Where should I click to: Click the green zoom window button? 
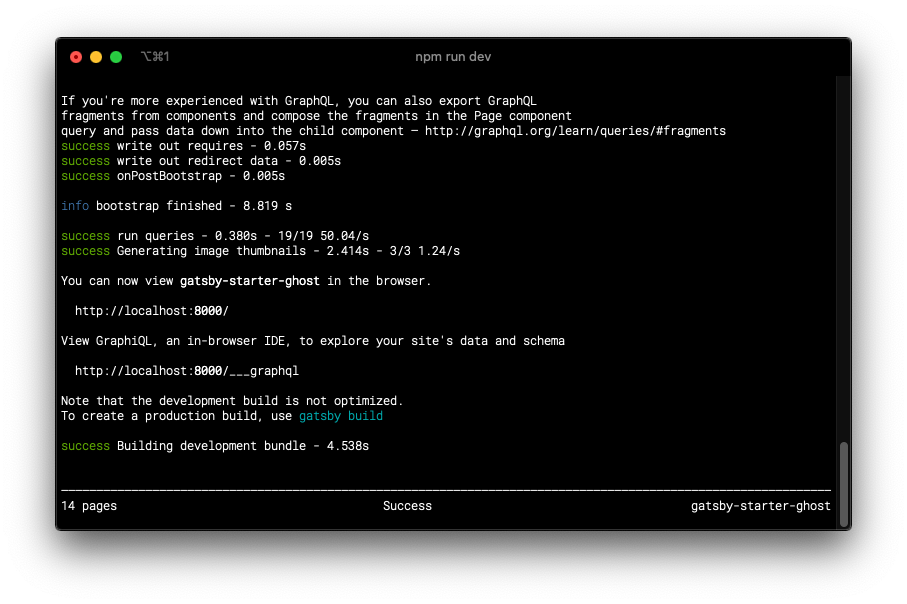(x=116, y=57)
